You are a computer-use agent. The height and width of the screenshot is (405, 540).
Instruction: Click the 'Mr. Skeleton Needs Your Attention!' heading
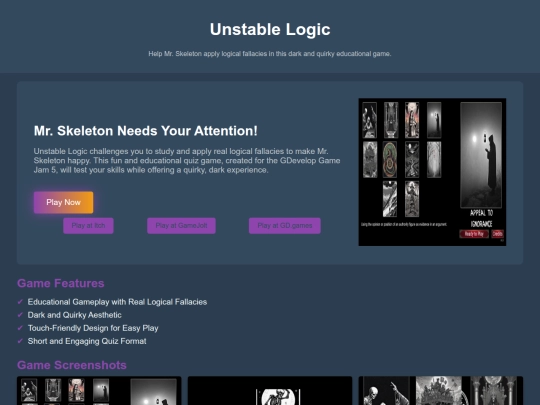pyautogui.click(x=146, y=131)
